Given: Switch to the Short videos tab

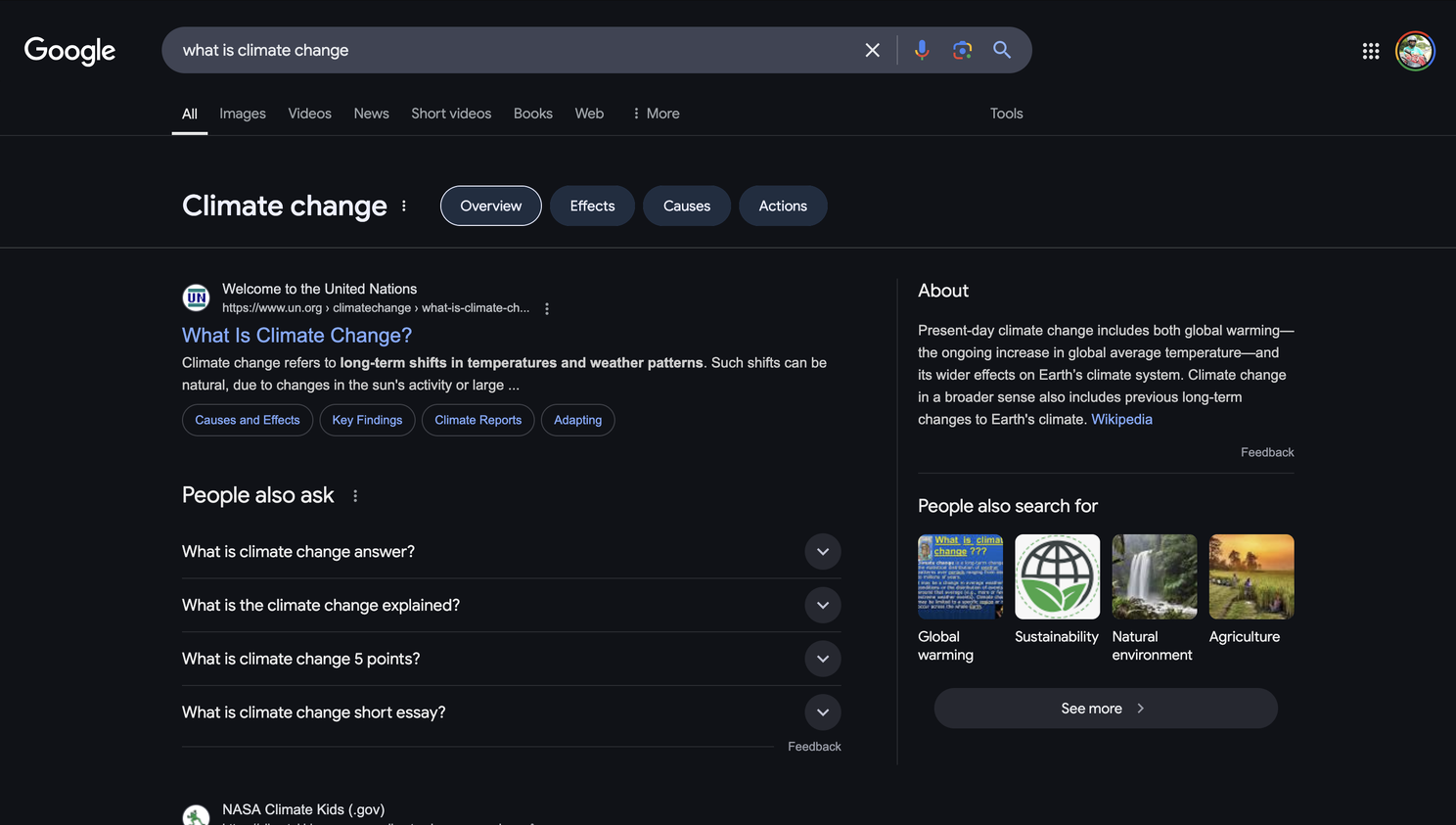Looking at the screenshot, I should pos(451,114).
